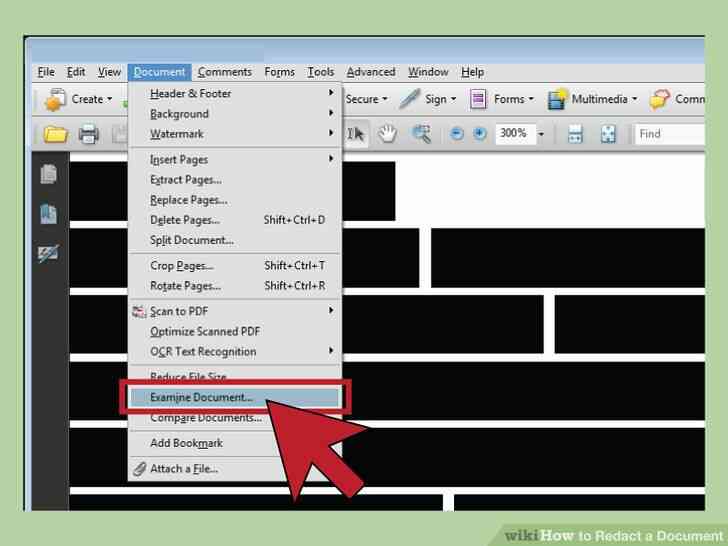Activate the Select tool cursor icon
This screenshot has width=728, height=546.
point(357,134)
